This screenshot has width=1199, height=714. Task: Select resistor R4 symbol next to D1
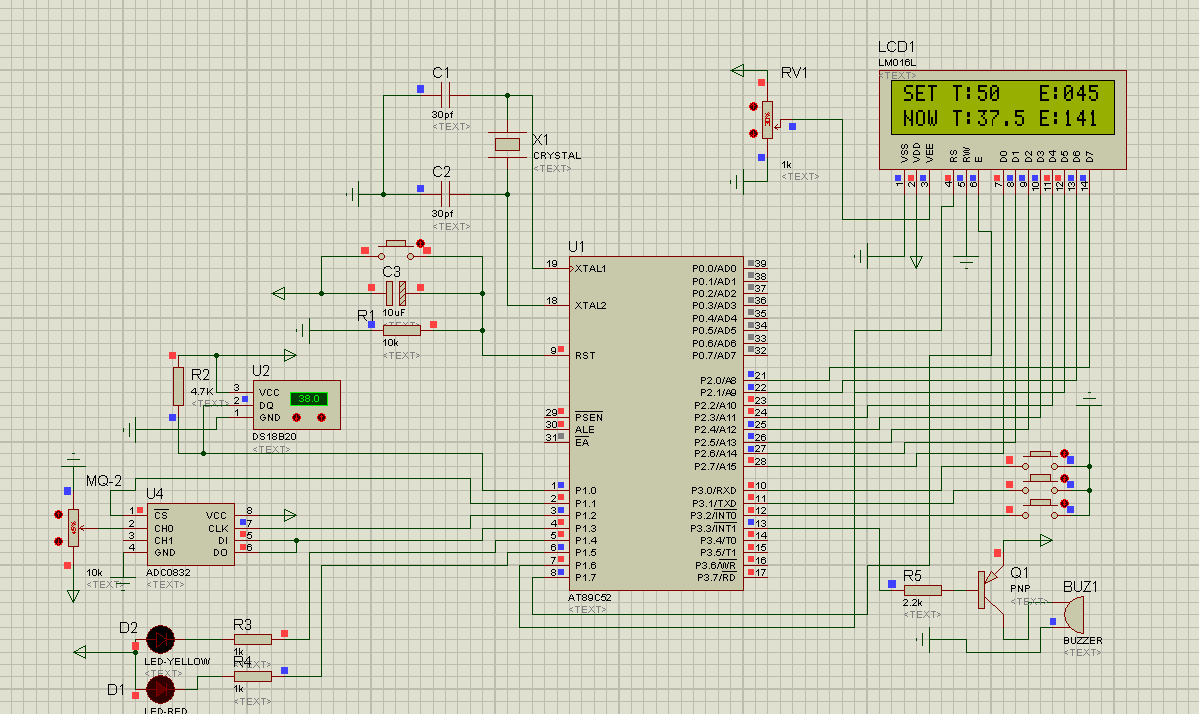tap(252, 676)
